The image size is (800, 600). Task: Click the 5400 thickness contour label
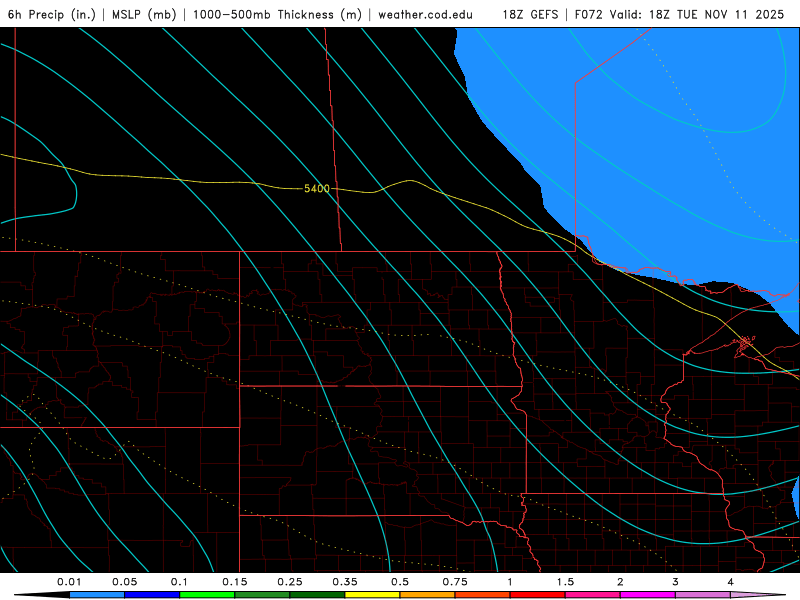coord(317,189)
